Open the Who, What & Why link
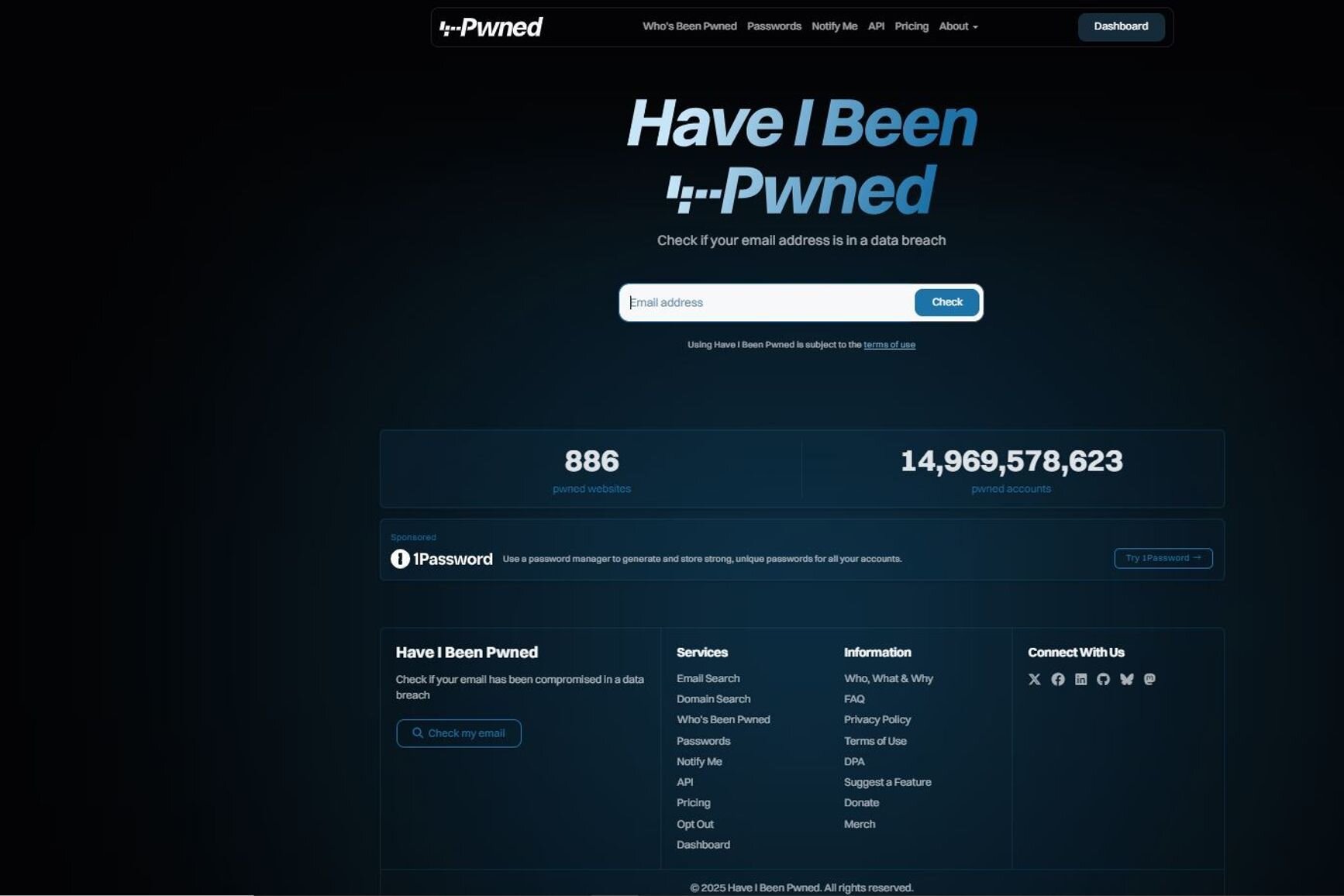Viewport: 1344px width, 896px height. point(888,678)
